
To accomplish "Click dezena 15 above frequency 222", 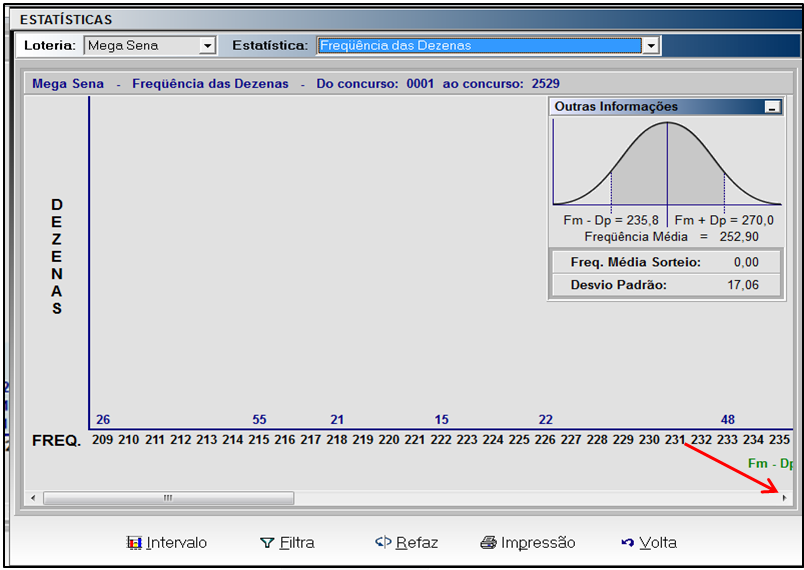I will click(441, 419).
